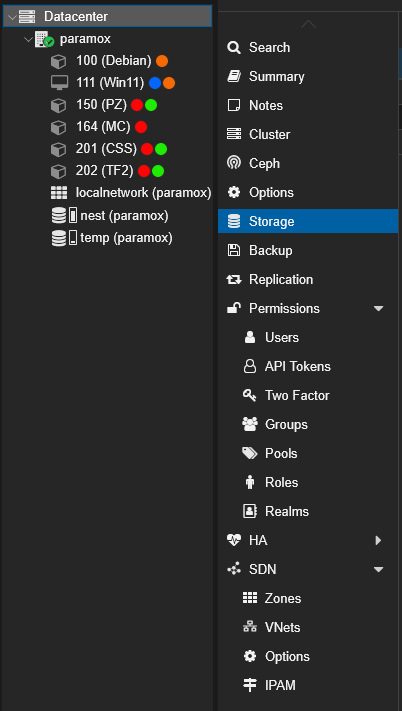This screenshot has width=402, height=711.
Task: Click the up chevron above the menu
Action: click(x=308, y=24)
